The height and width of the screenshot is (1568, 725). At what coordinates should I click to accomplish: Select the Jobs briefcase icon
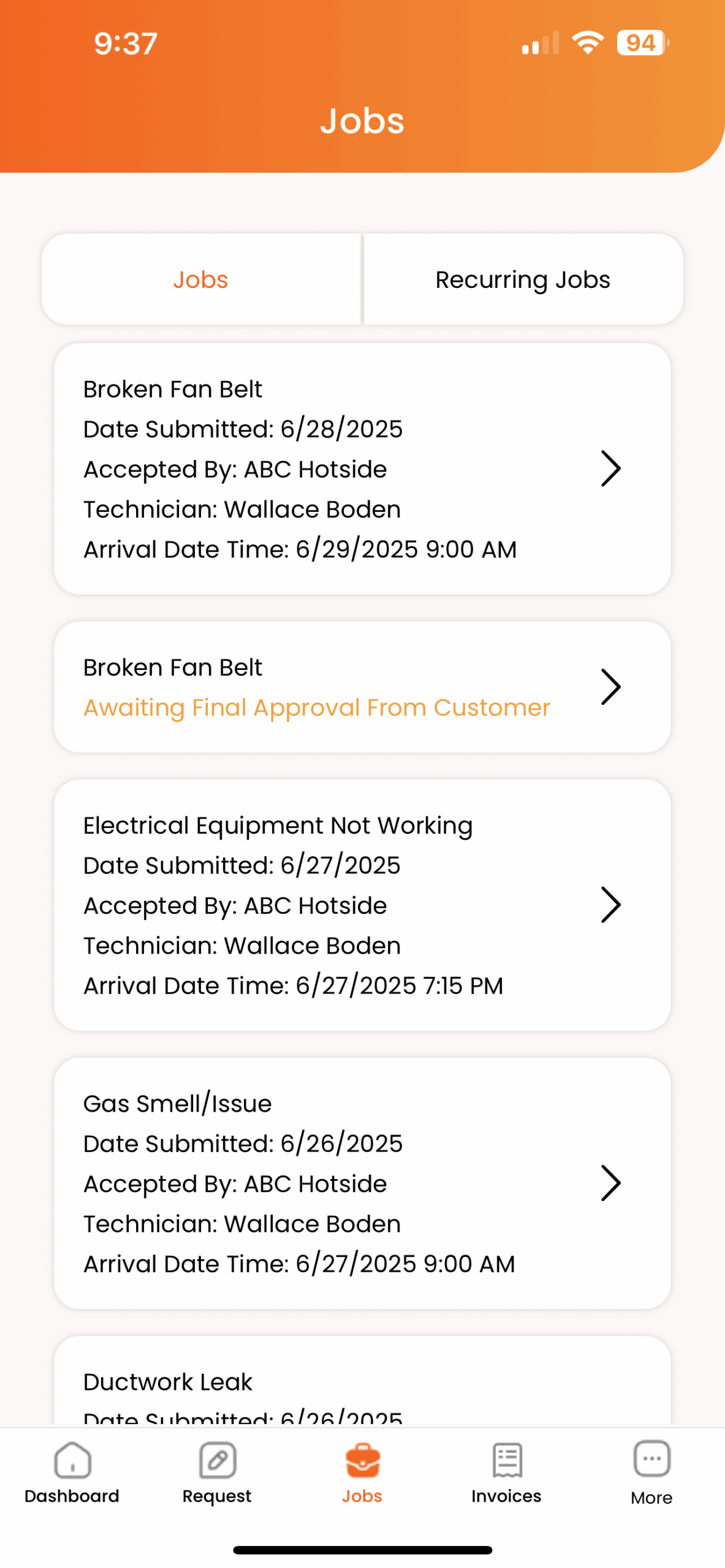362,1460
